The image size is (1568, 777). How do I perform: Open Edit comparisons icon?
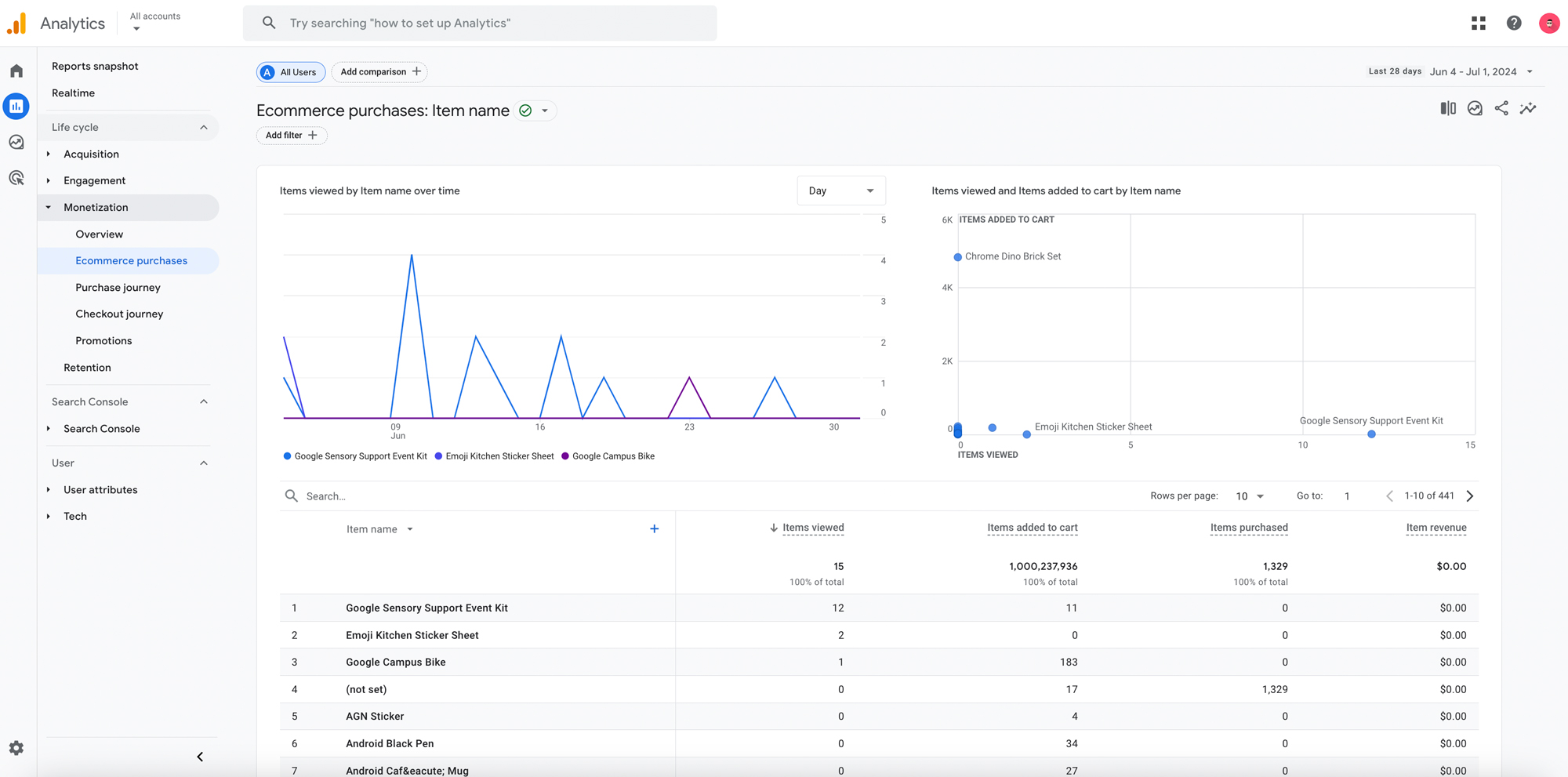click(1448, 109)
